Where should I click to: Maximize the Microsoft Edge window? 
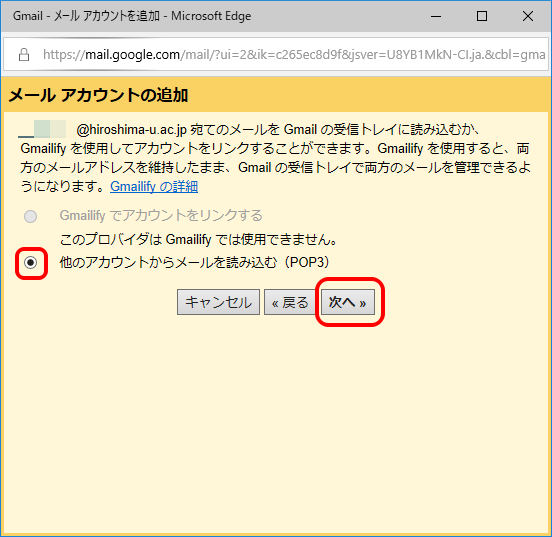pos(482,16)
